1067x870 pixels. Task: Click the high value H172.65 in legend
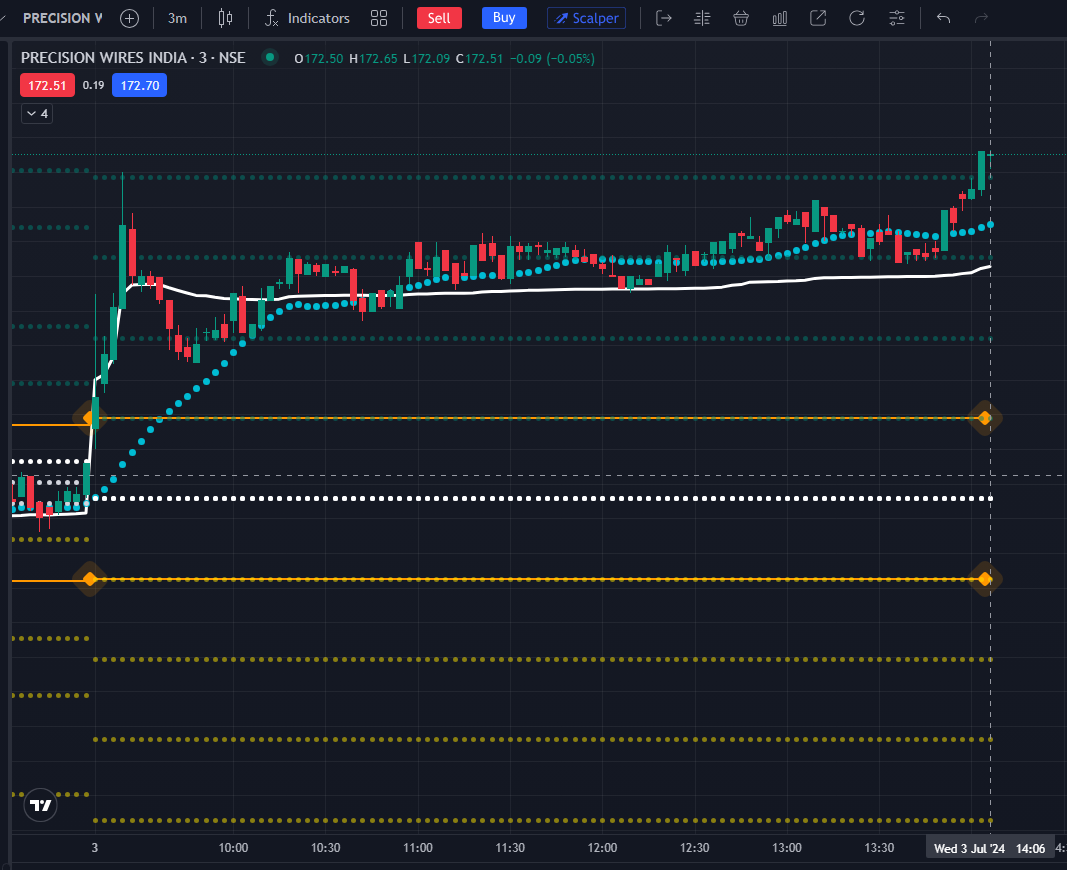(373, 58)
